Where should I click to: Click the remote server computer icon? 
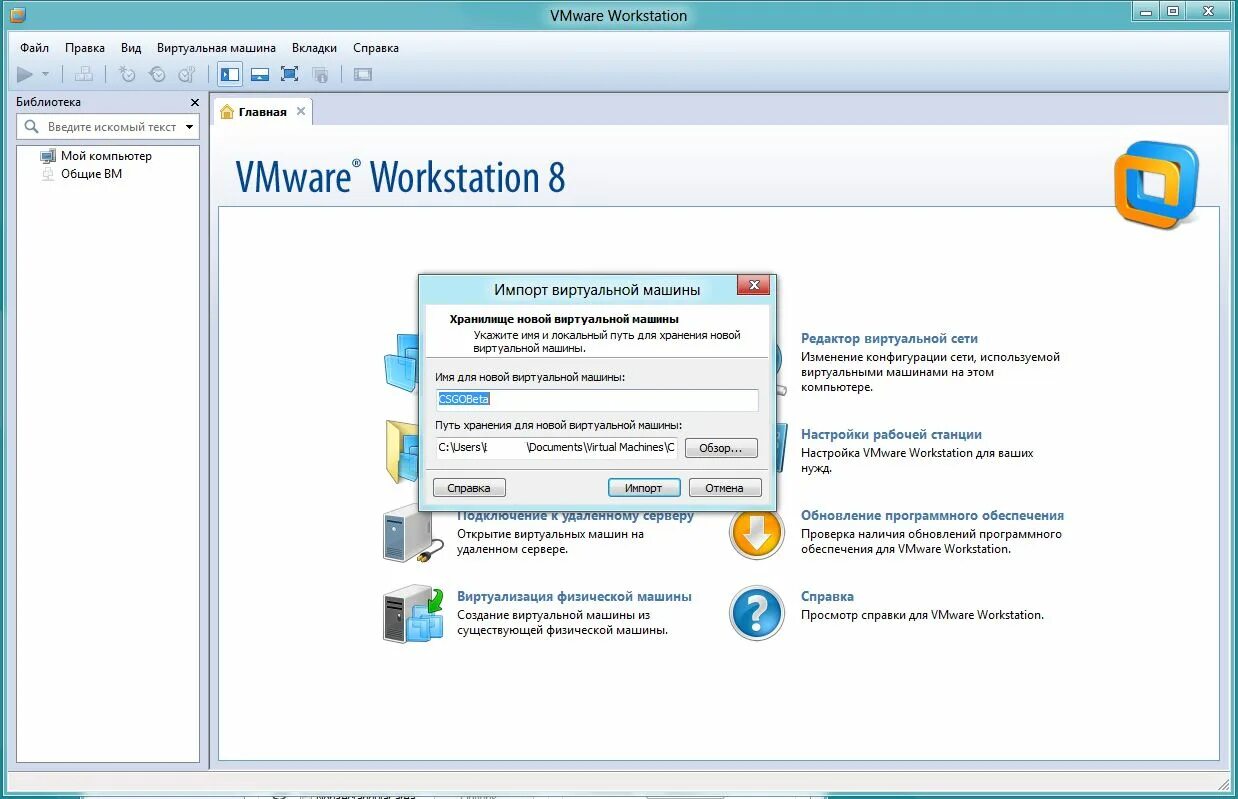412,534
